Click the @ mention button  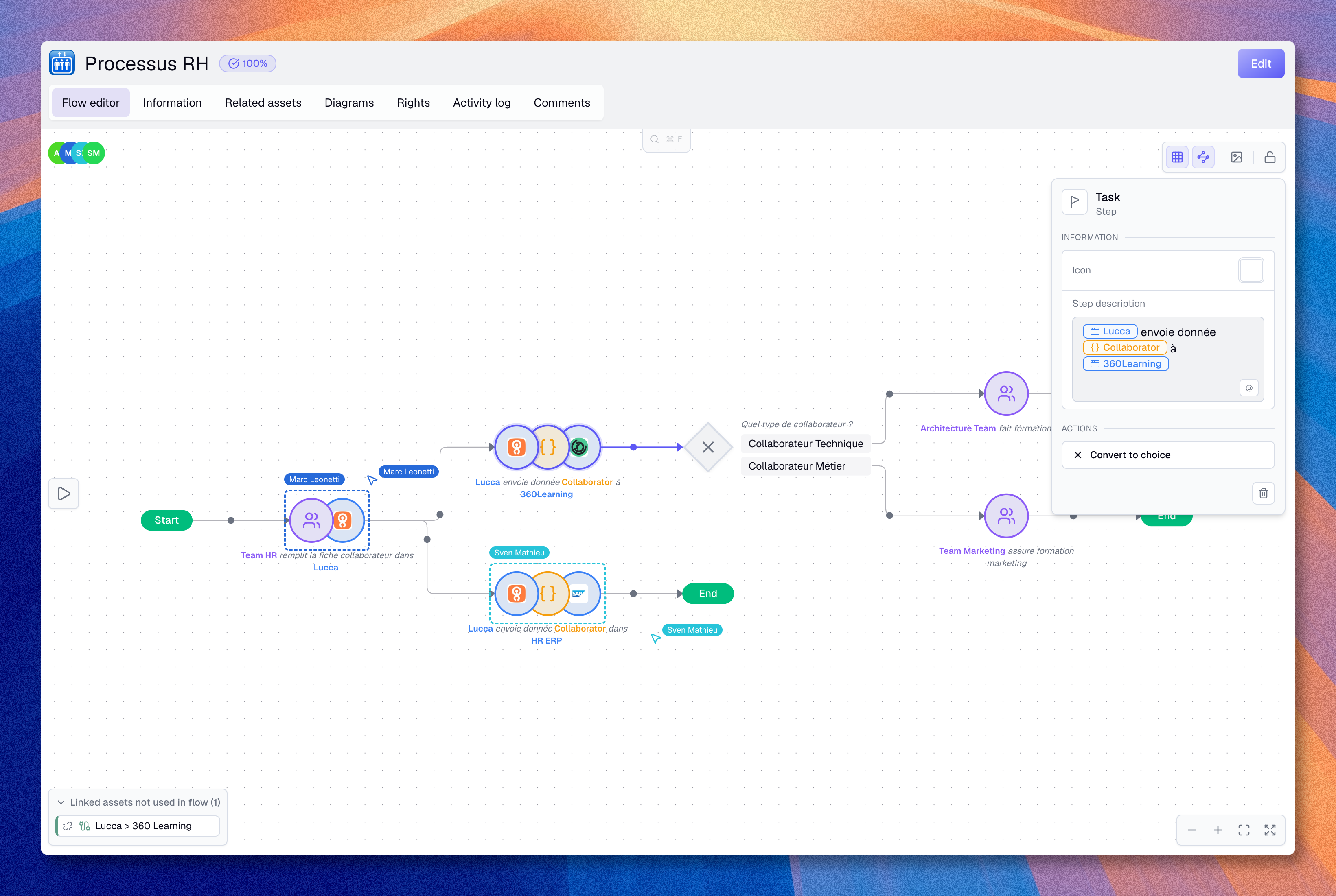click(x=1249, y=388)
